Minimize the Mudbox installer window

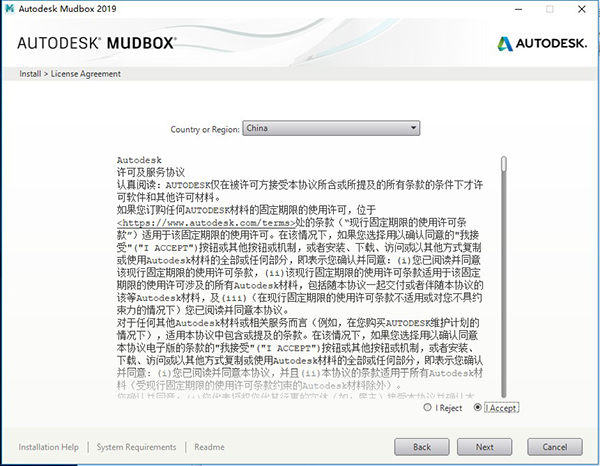coord(518,9)
